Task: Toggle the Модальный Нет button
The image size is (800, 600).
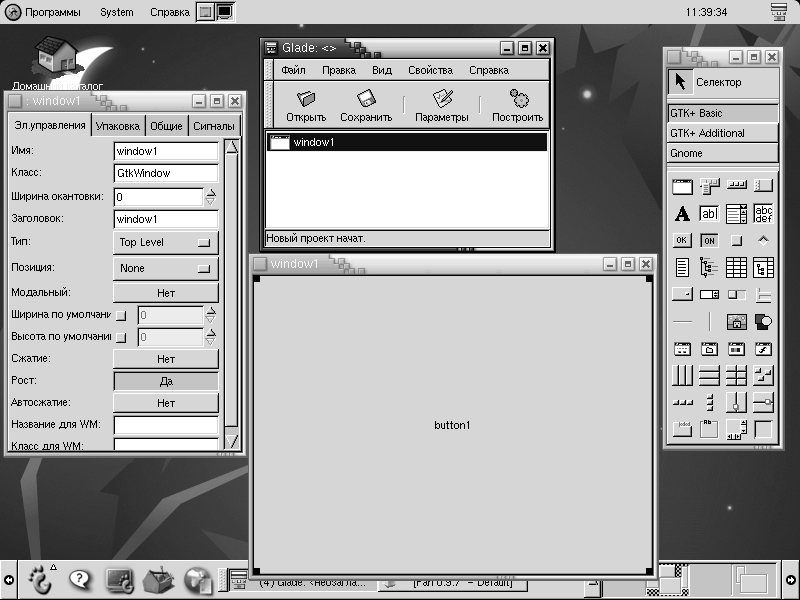Action: [166, 293]
